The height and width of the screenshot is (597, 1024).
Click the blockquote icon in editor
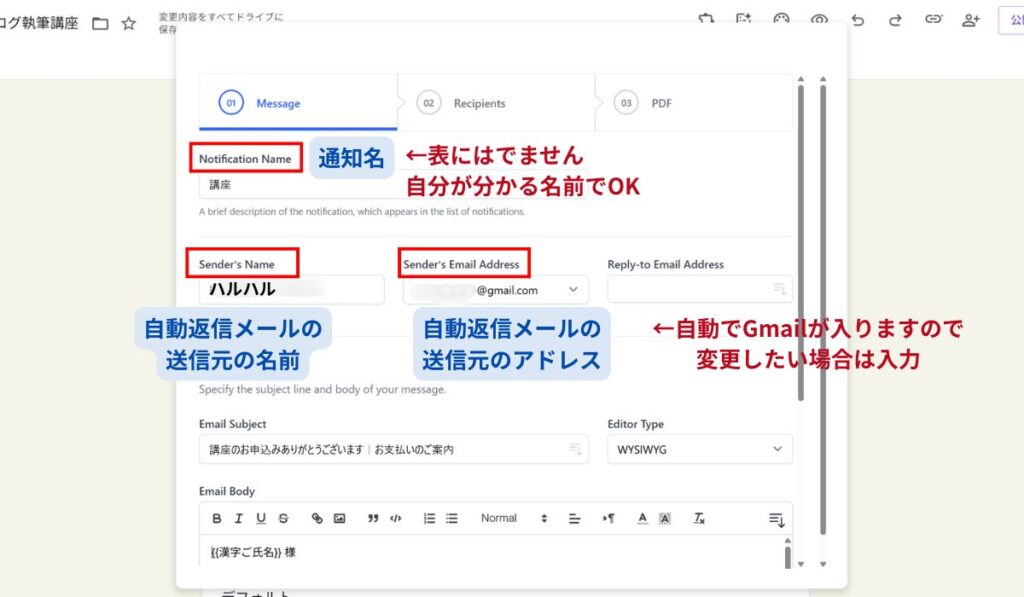pyautogui.click(x=373, y=518)
